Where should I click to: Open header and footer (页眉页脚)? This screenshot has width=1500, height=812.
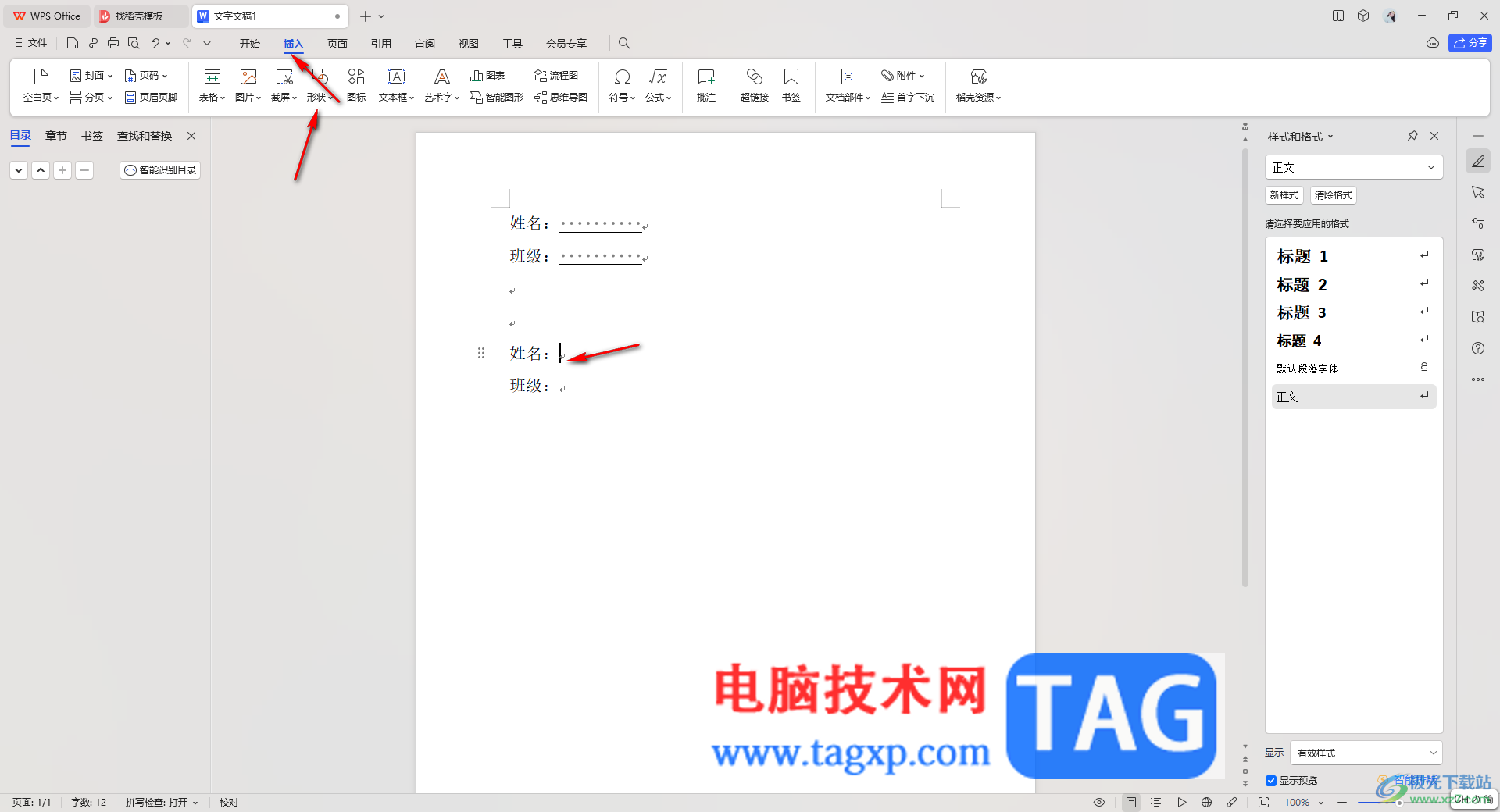tap(151, 98)
